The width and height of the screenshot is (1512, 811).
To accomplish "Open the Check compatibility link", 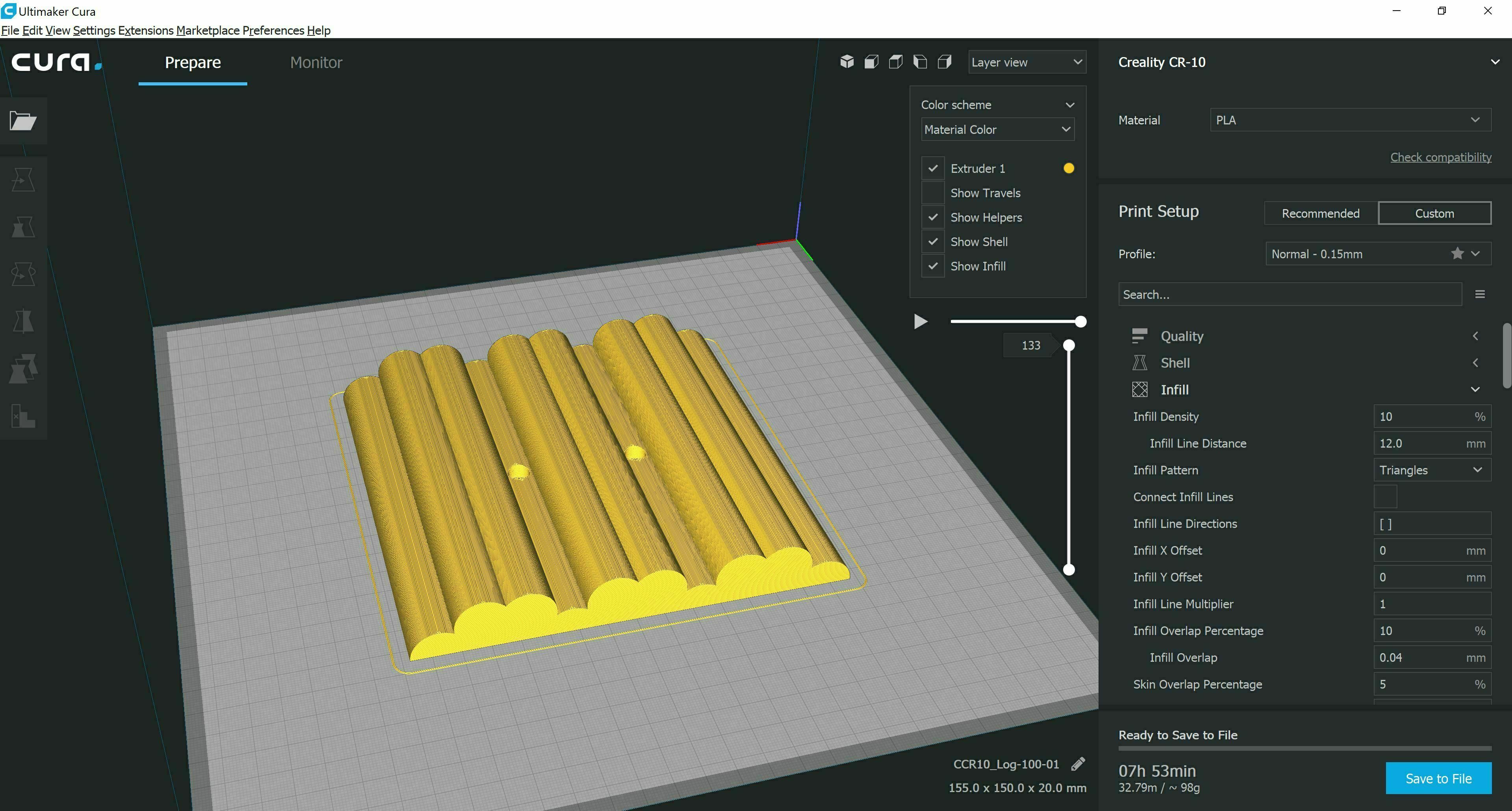I will (1440, 157).
